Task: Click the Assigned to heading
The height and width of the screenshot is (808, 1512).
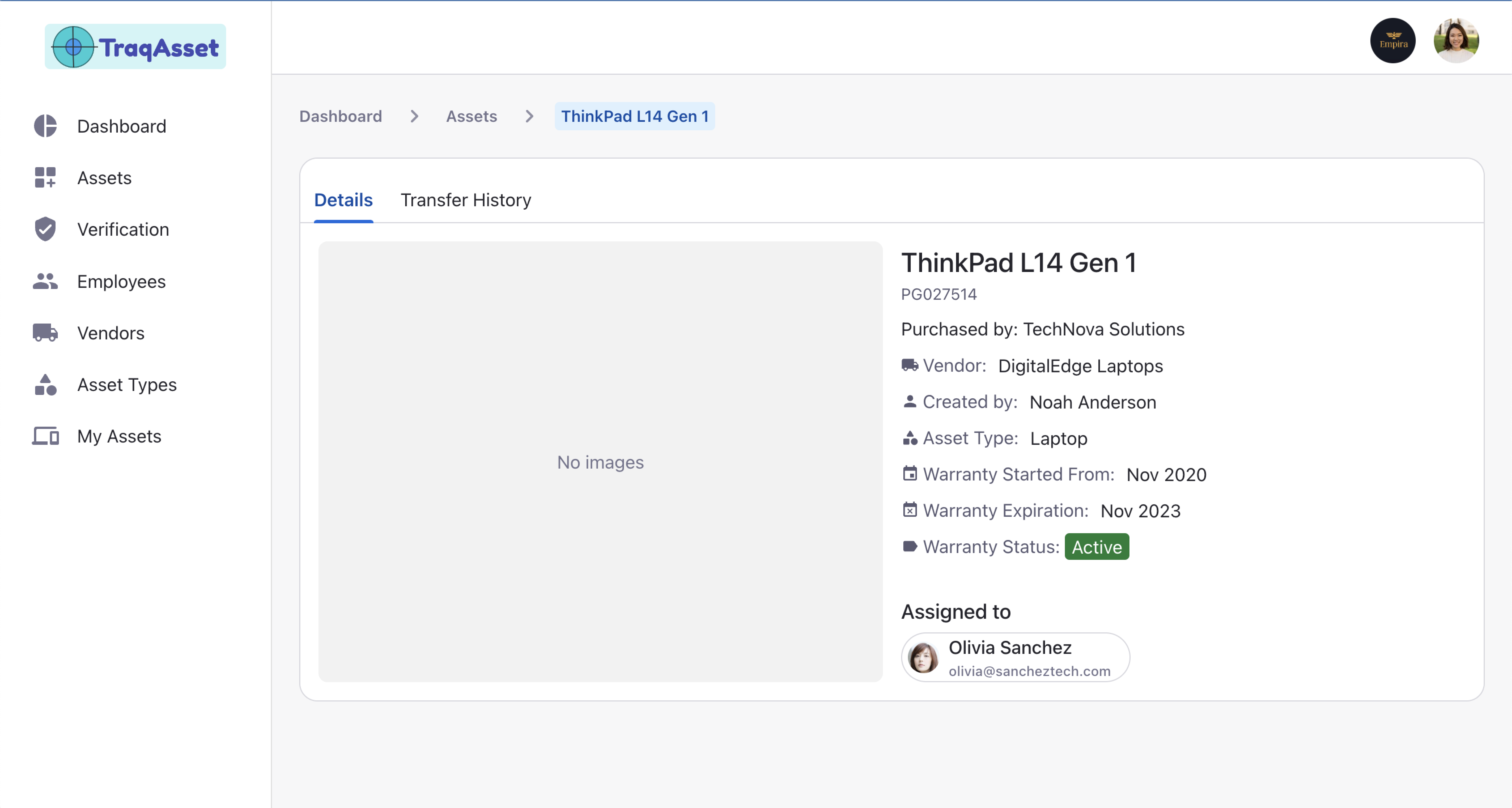Action: (x=956, y=611)
